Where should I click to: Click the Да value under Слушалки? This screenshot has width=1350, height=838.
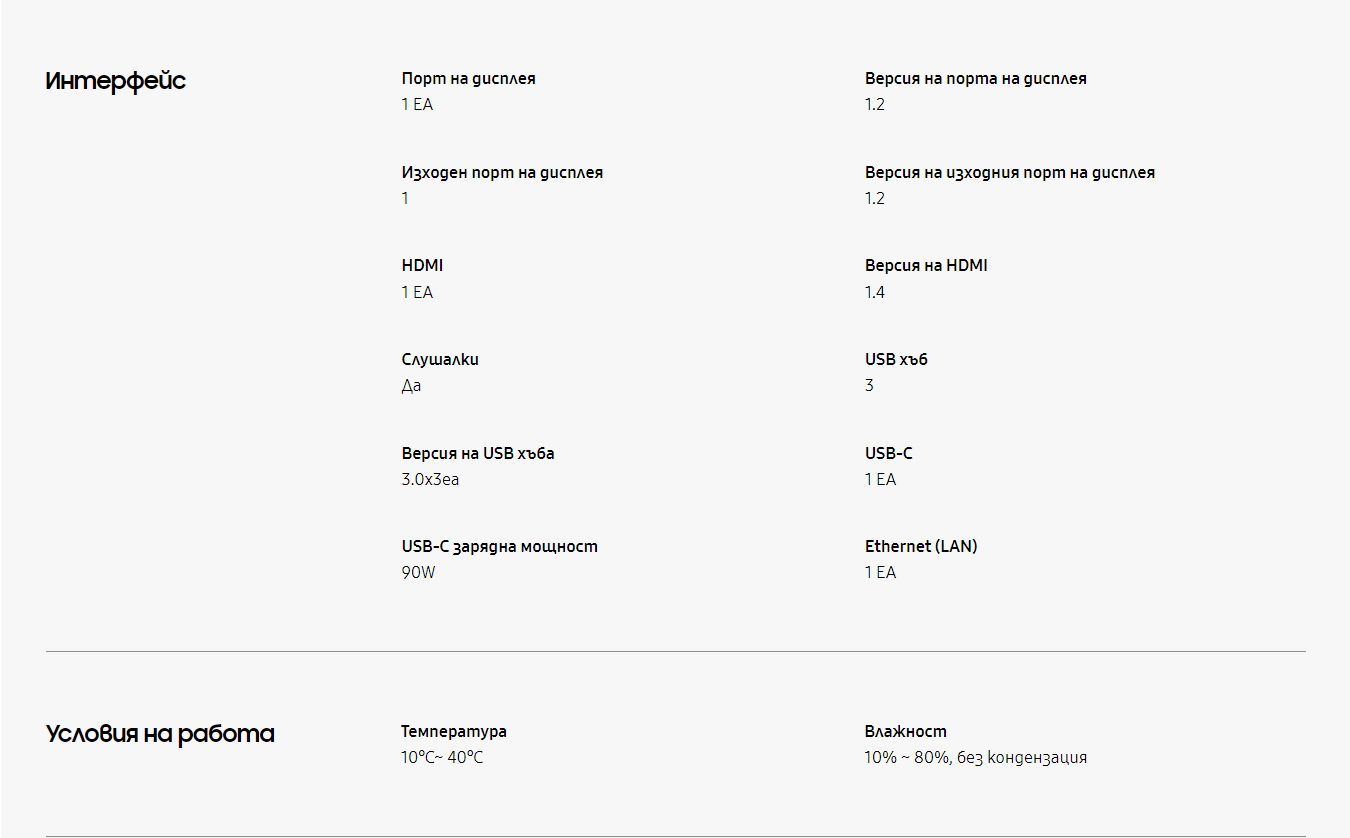(411, 386)
